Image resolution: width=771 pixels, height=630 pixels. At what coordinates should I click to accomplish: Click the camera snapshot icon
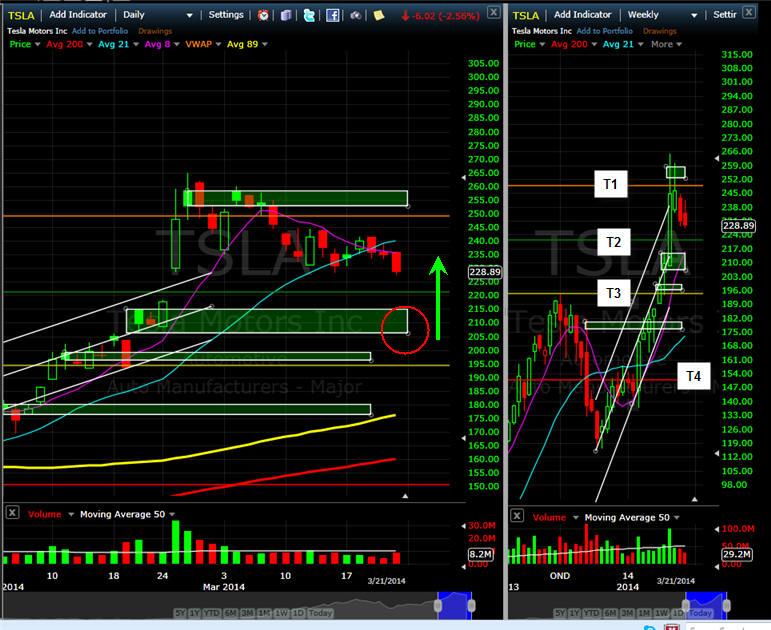[x=356, y=16]
